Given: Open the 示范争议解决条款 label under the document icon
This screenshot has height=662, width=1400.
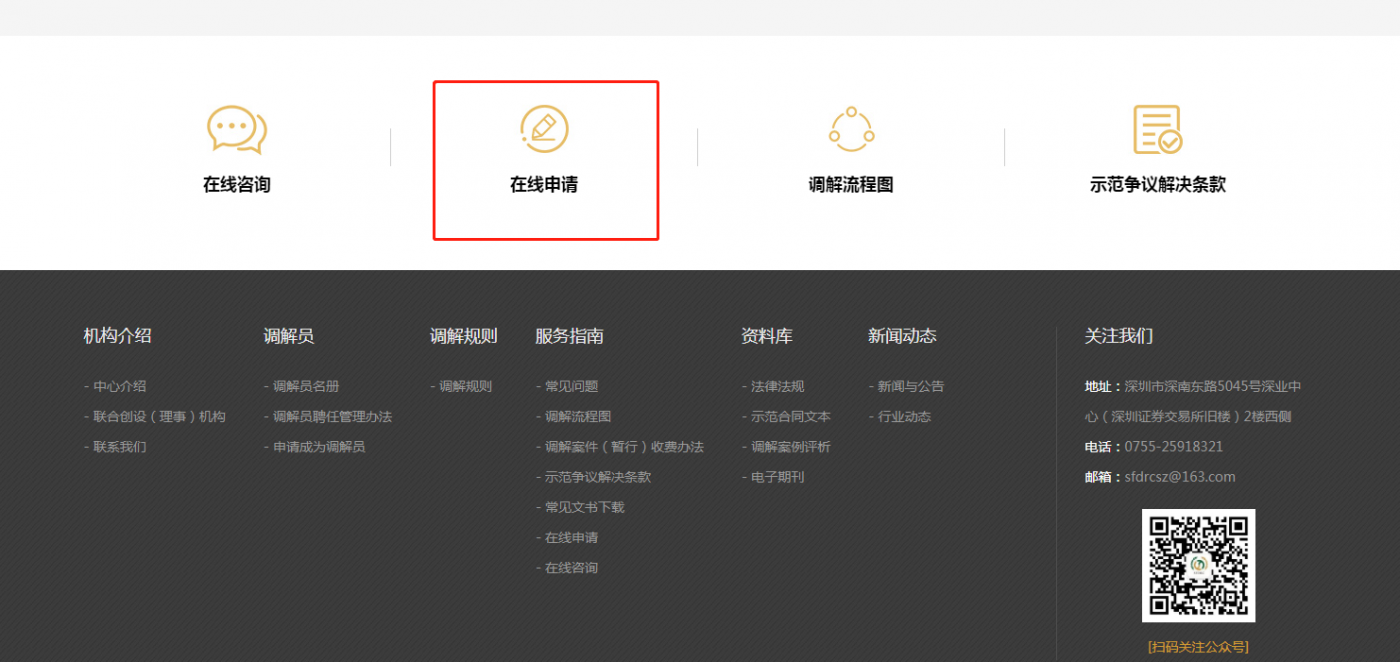Looking at the screenshot, I should click(x=1158, y=185).
